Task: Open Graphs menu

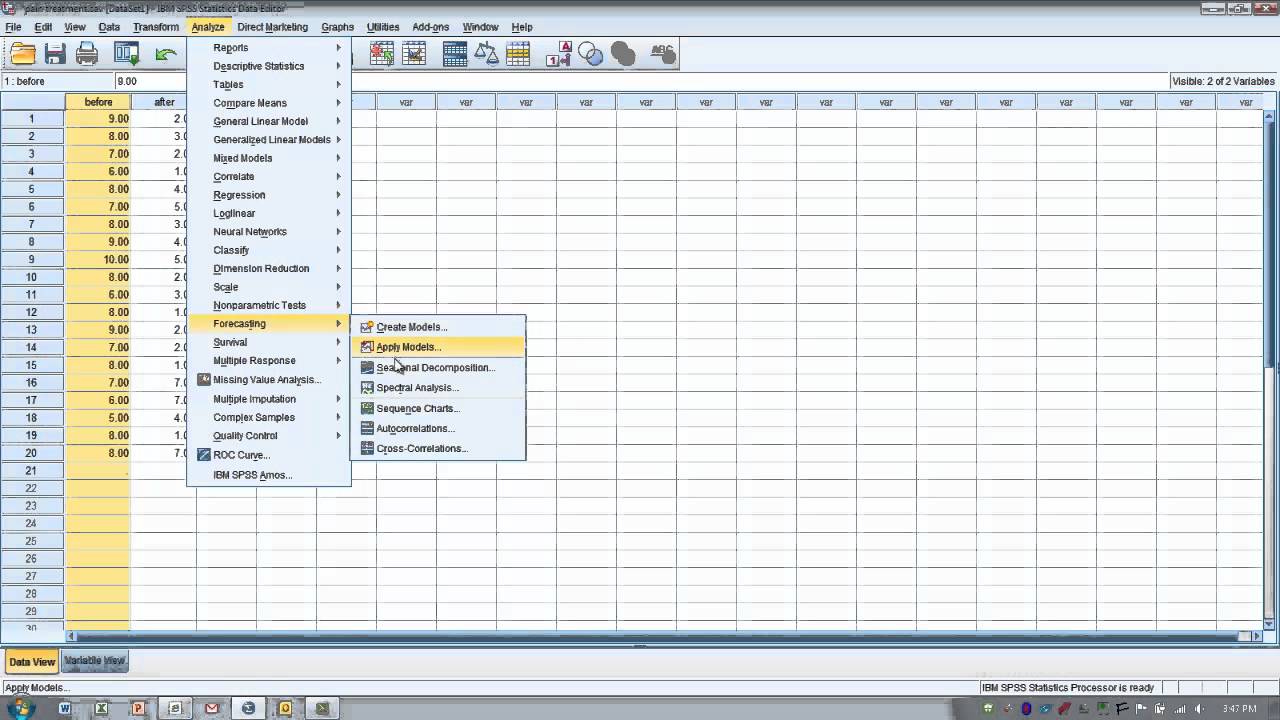Action: [x=337, y=27]
